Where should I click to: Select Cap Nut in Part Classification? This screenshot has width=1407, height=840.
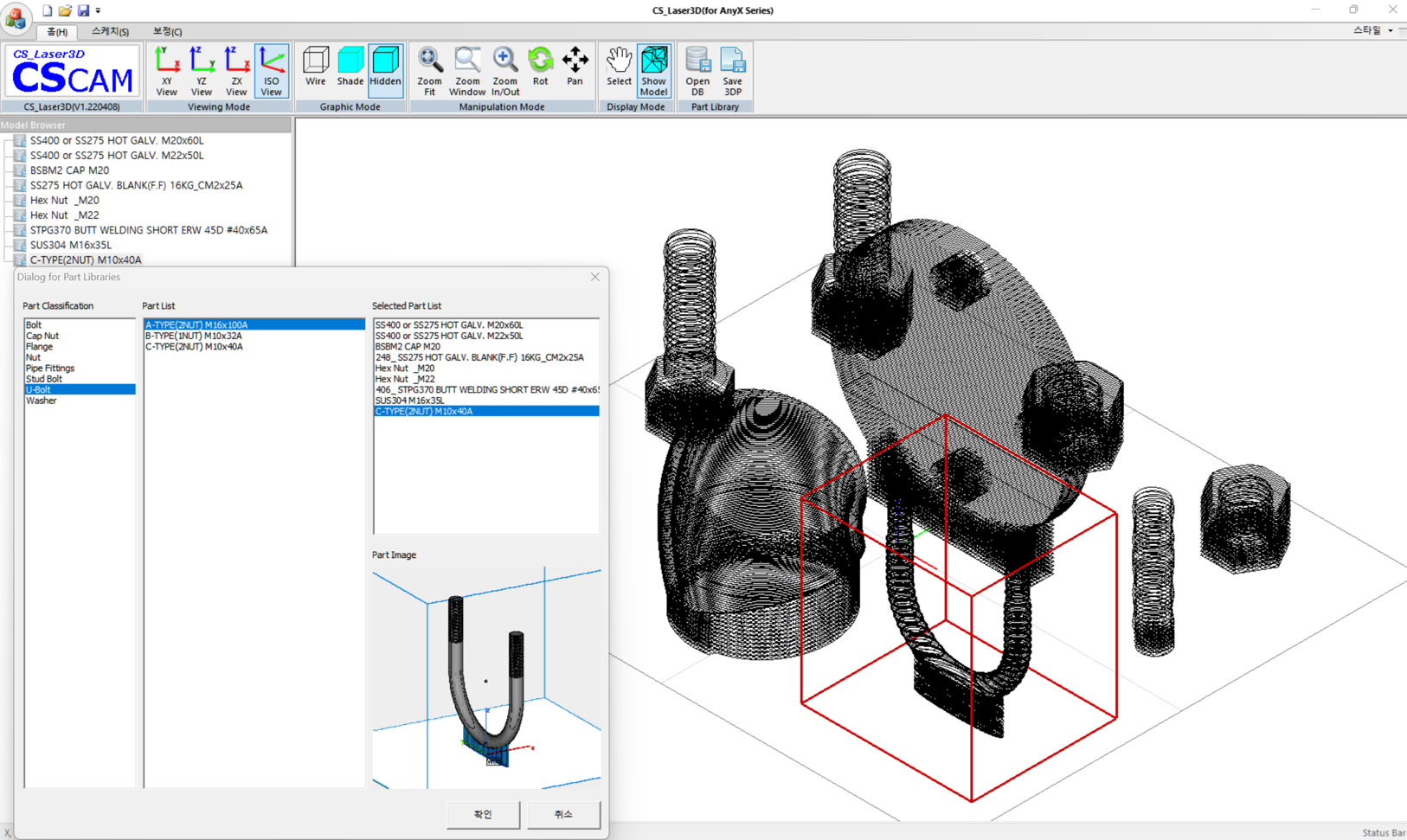coord(80,336)
